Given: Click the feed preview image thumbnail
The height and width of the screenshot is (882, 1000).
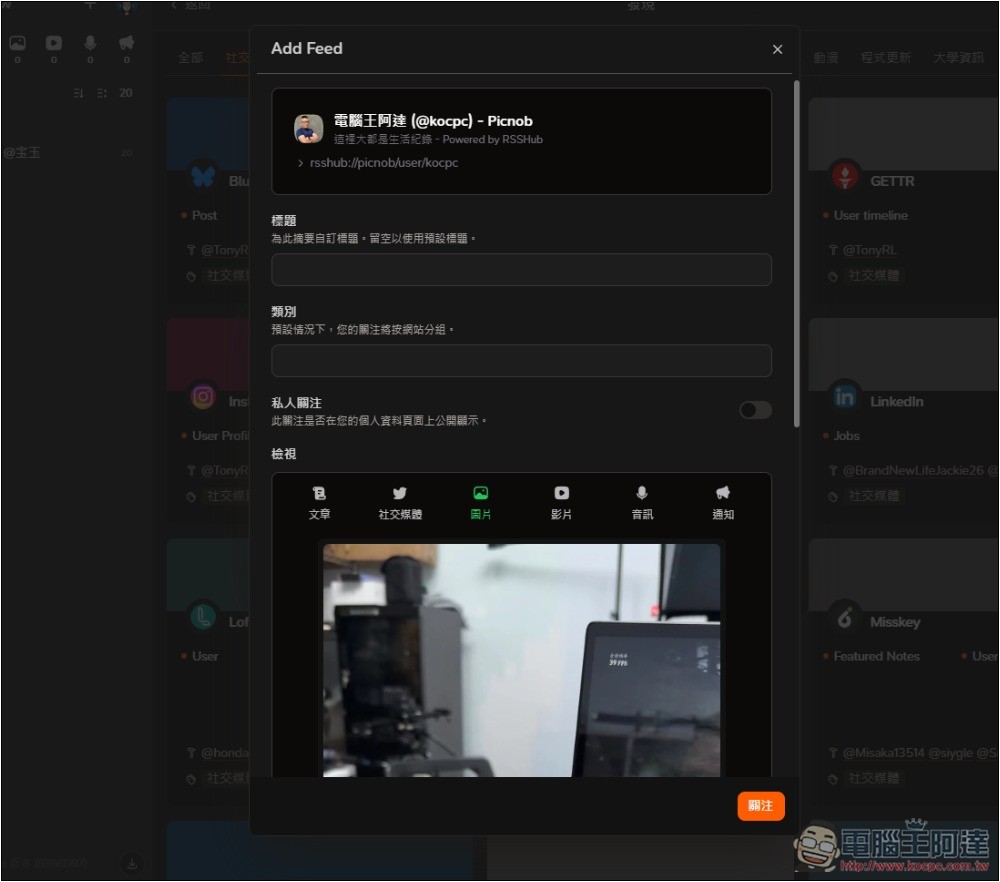Looking at the screenshot, I should [x=521, y=660].
